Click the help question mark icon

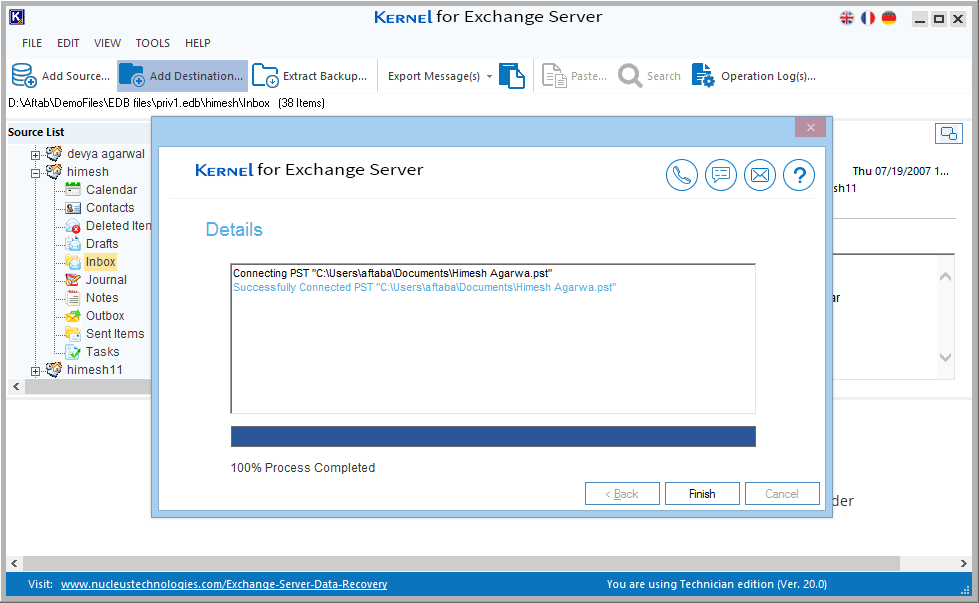[799, 175]
